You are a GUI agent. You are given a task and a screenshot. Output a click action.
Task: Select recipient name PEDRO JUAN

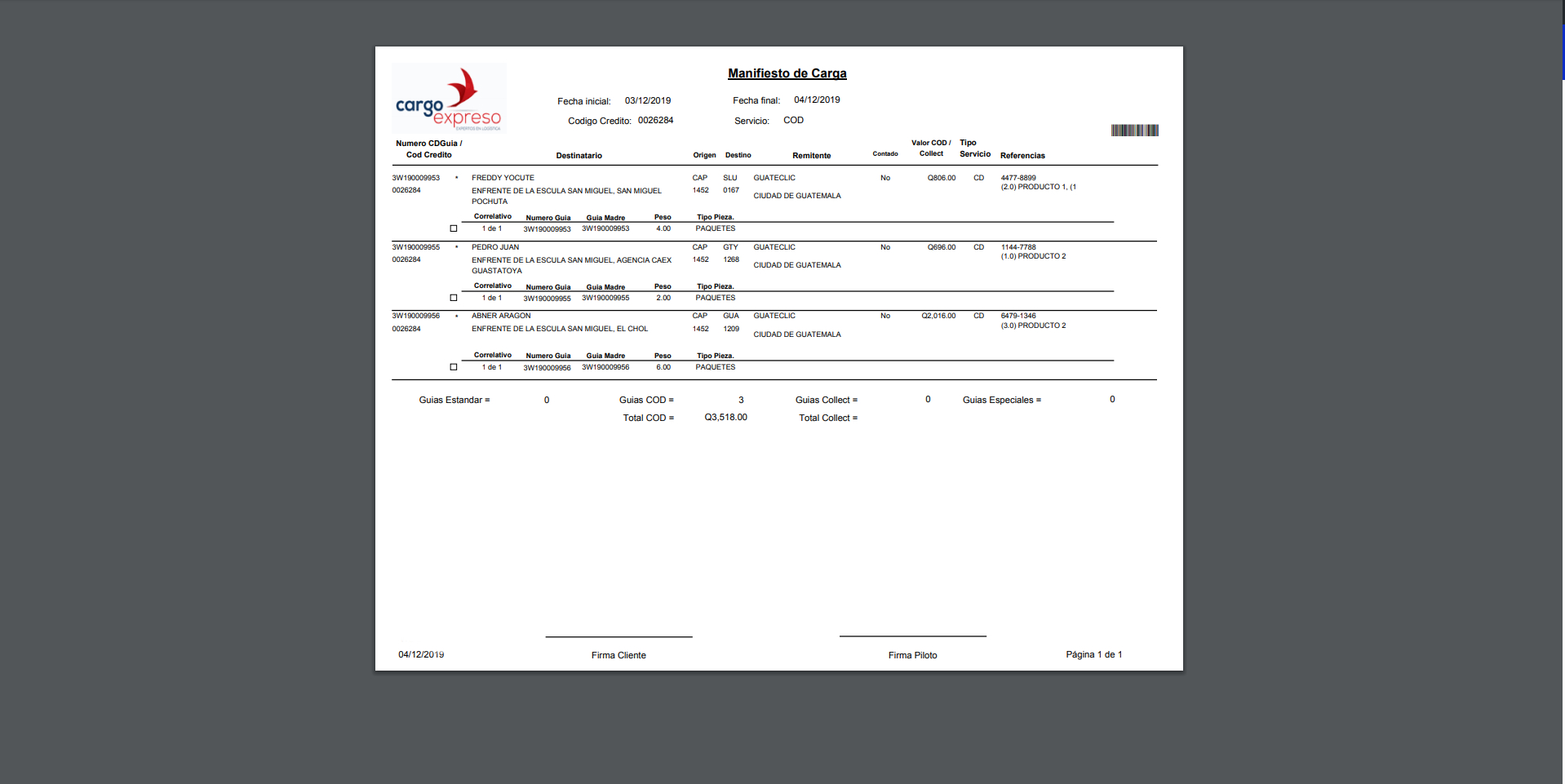[x=495, y=247]
